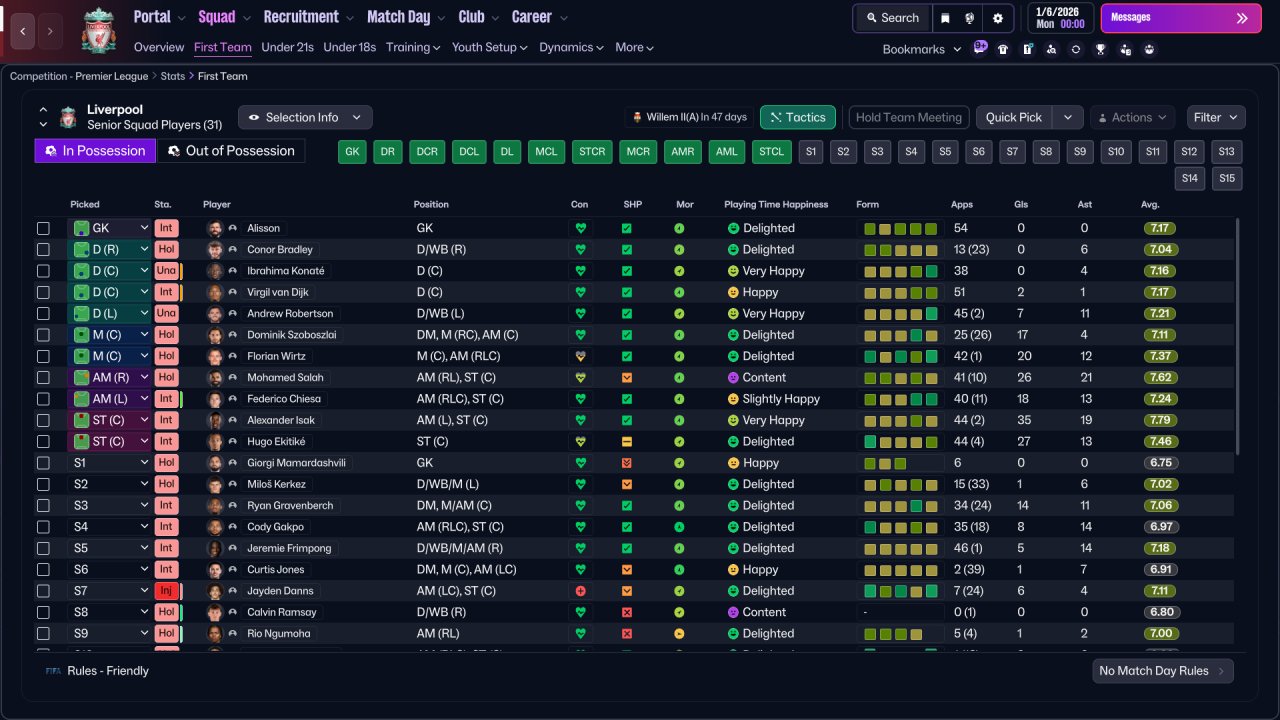
Task: Click the tactics board icon in the bookmarks bar
Action: pos(1027,49)
